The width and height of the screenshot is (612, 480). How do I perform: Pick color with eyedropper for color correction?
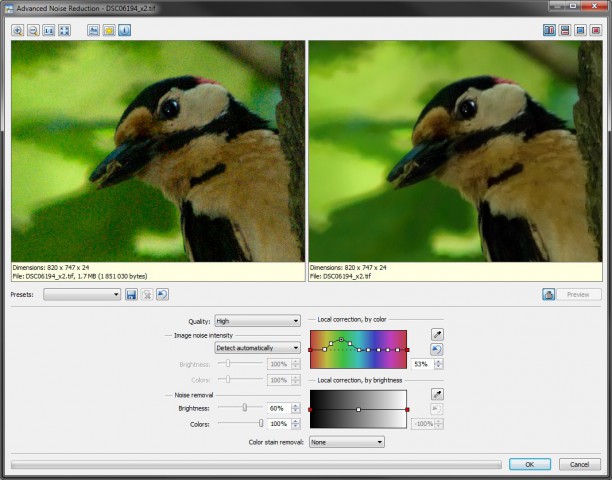(x=437, y=334)
